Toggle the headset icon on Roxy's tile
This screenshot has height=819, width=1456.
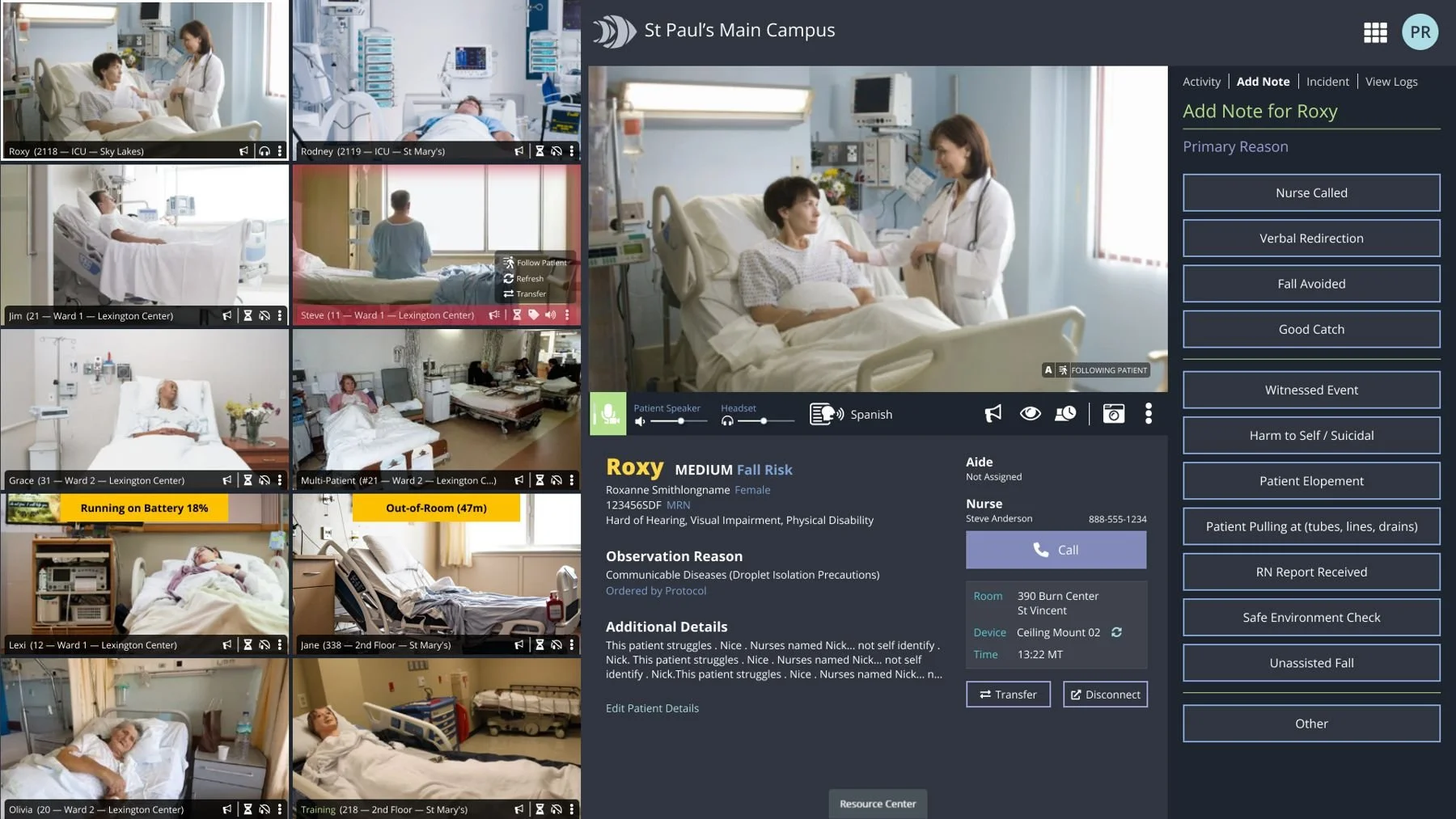265,151
